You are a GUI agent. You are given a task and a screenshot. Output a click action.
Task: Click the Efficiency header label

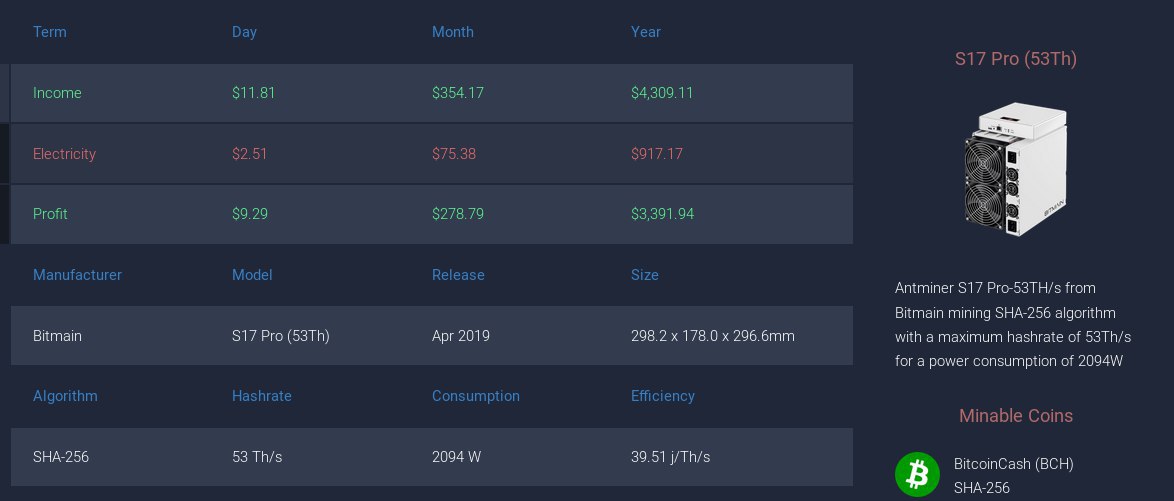point(663,395)
